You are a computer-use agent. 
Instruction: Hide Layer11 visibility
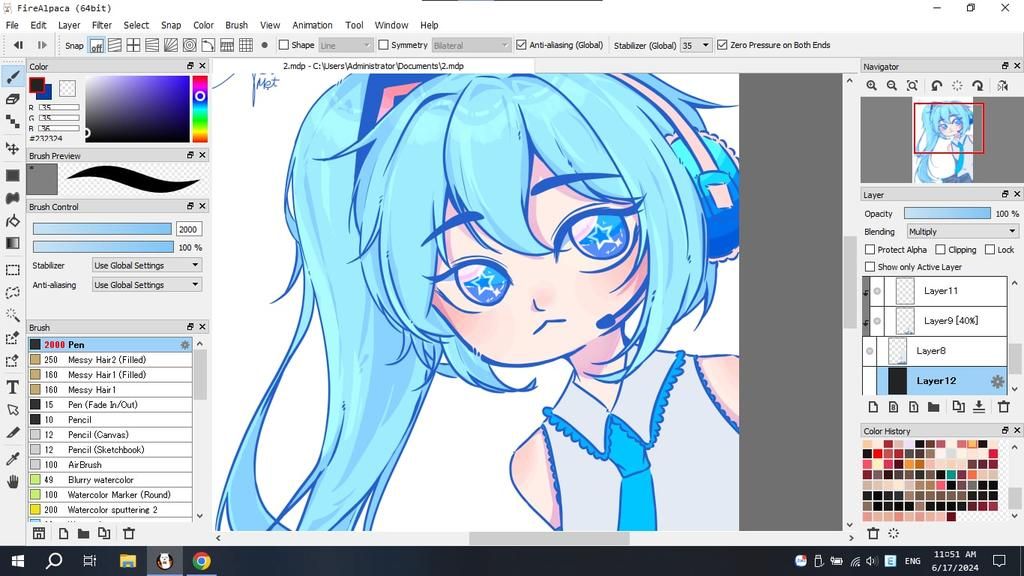tap(877, 291)
